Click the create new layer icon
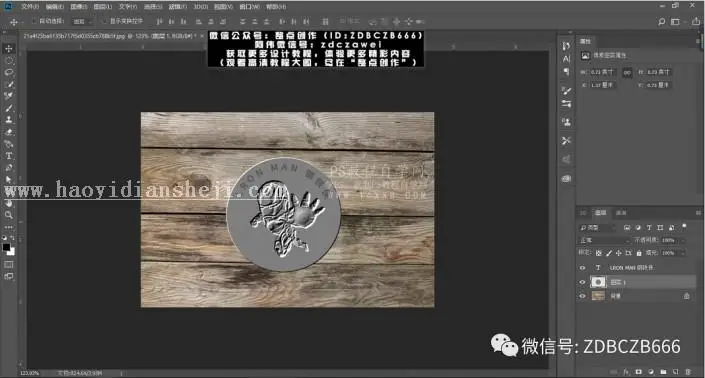The height and width of the screenshot is (378, 705). [675, 372]
